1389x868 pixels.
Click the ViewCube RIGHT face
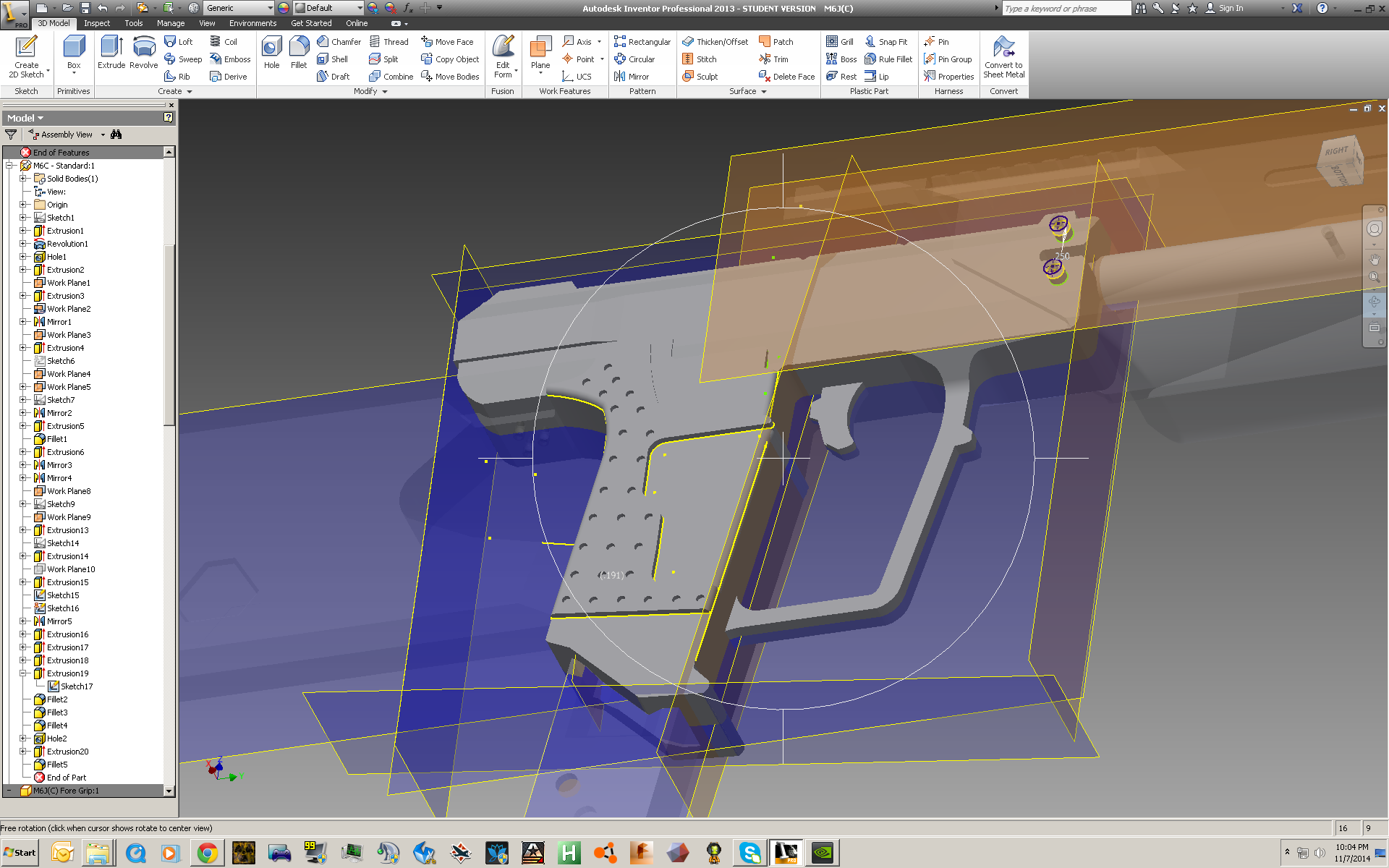coord(1335,151)
